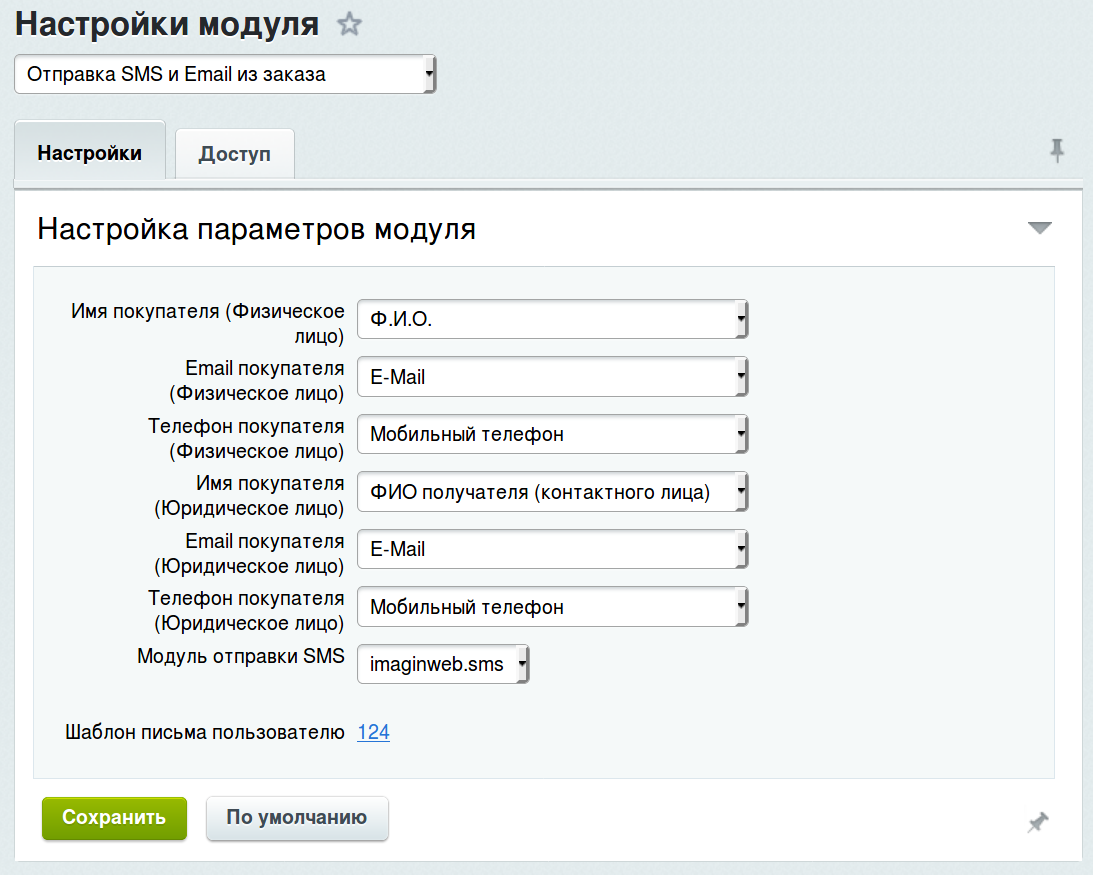The image size is (1093, 875).
Task: Pin the tab panel with top pushpin icon
Action: pyautogui.click(x=1057, y=150)
